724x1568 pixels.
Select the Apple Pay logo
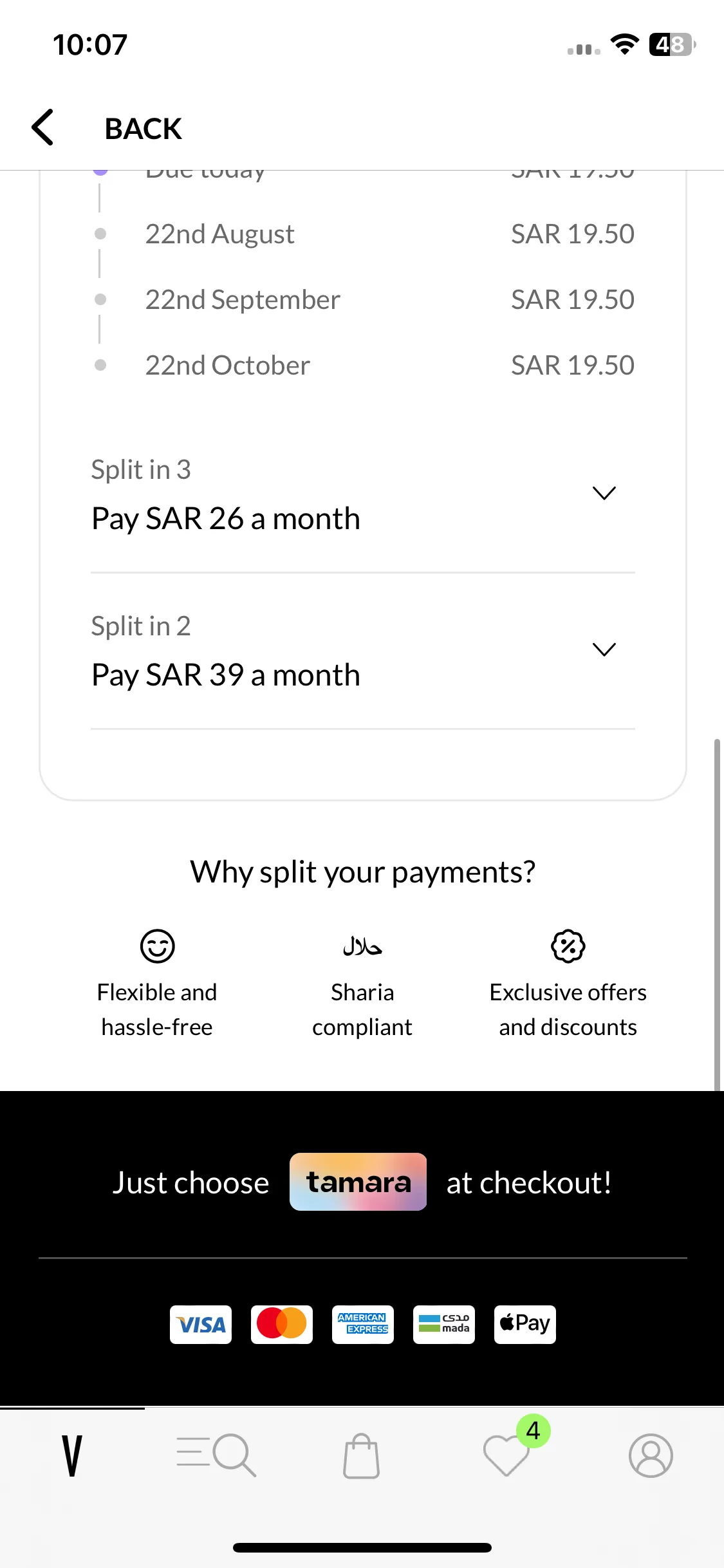click(525, 1325)
